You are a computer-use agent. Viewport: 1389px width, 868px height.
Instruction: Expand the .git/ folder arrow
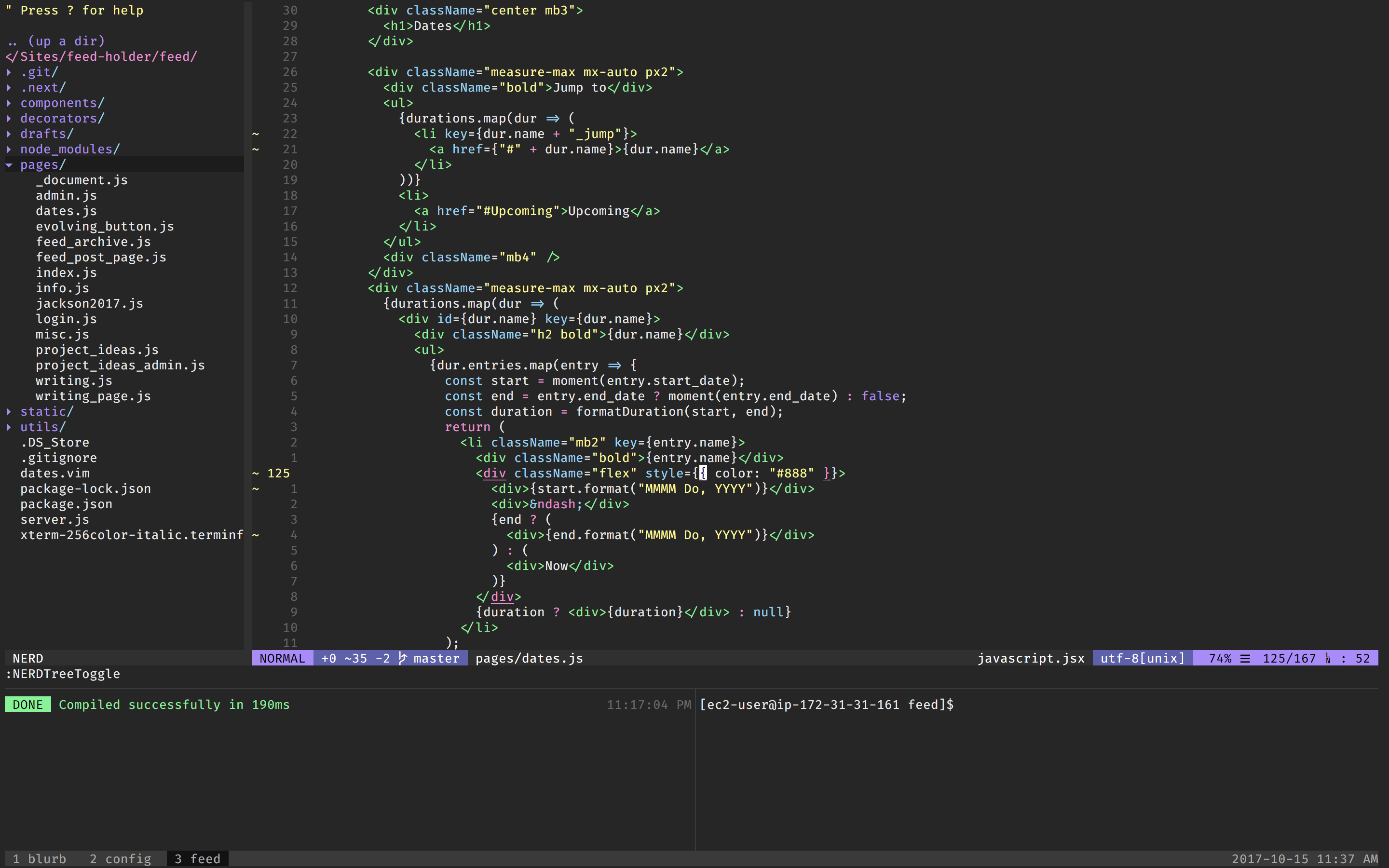(9, 72)
